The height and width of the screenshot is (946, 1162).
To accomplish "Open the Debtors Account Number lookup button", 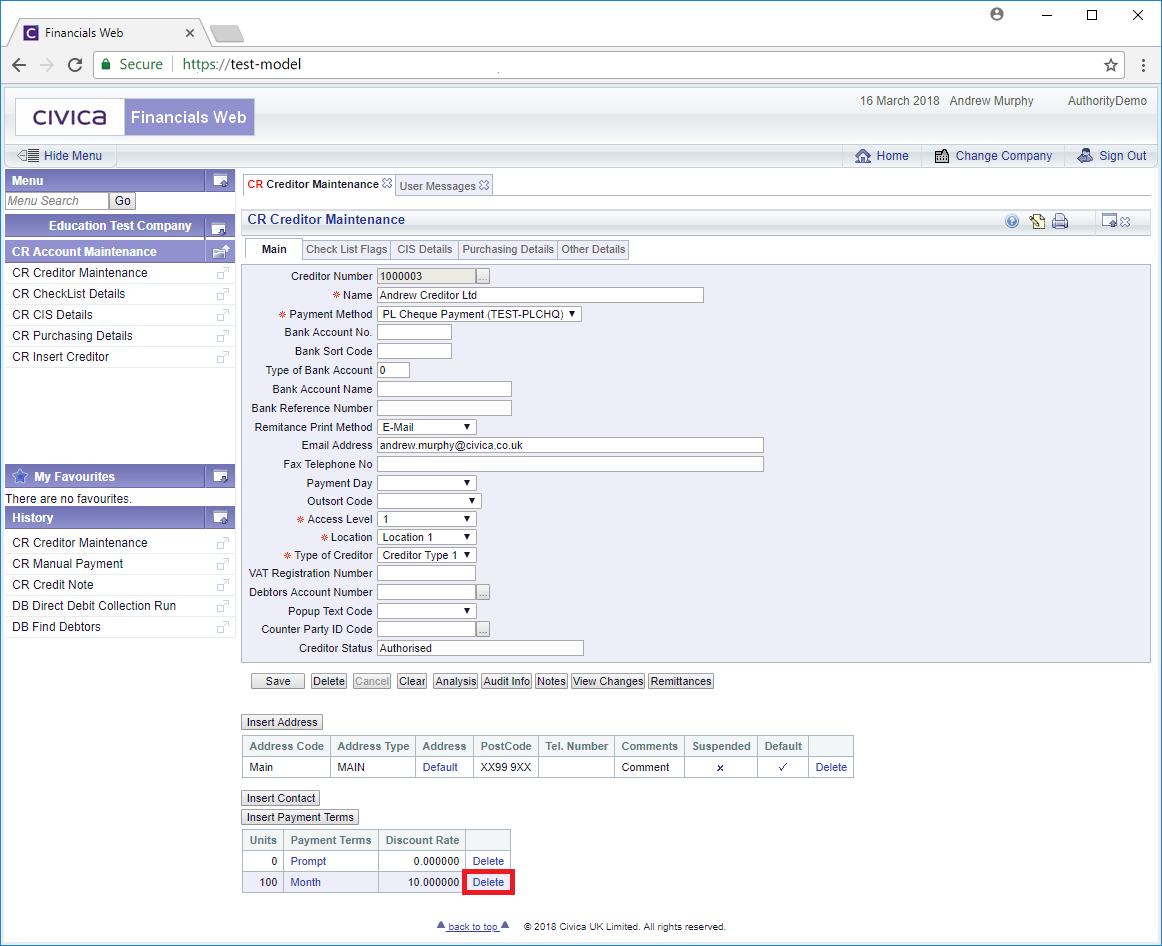I will [483, 593].
